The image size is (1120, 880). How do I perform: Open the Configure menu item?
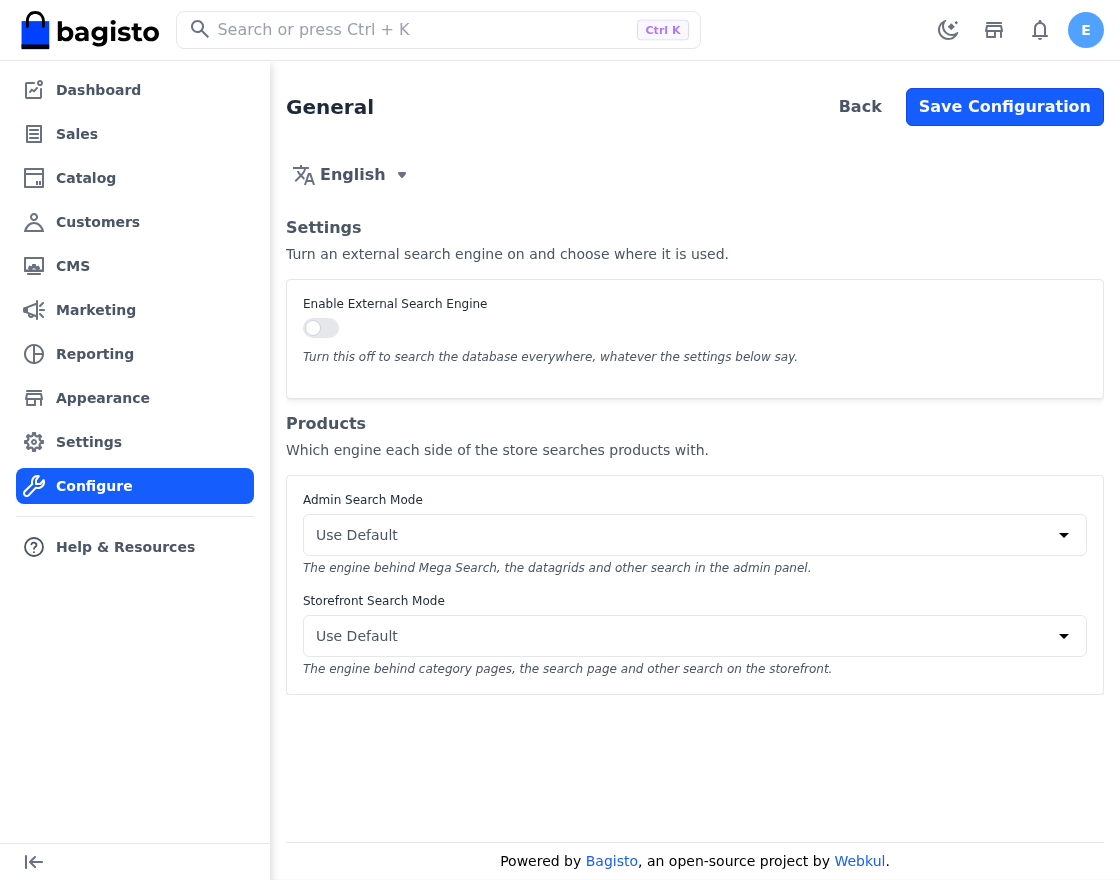click(135, 486)
